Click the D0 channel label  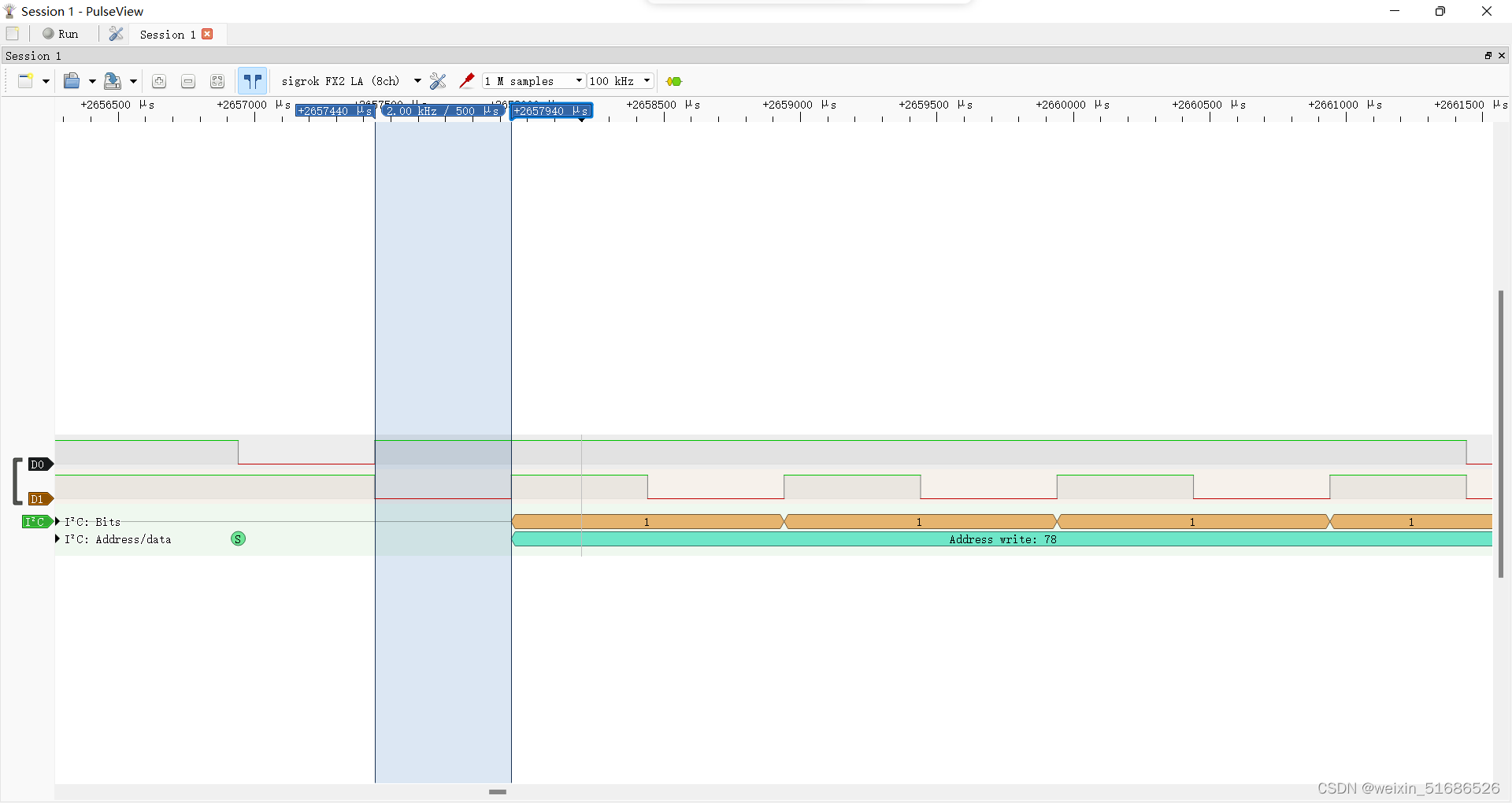pyautogui.click(x=40, y=464)
